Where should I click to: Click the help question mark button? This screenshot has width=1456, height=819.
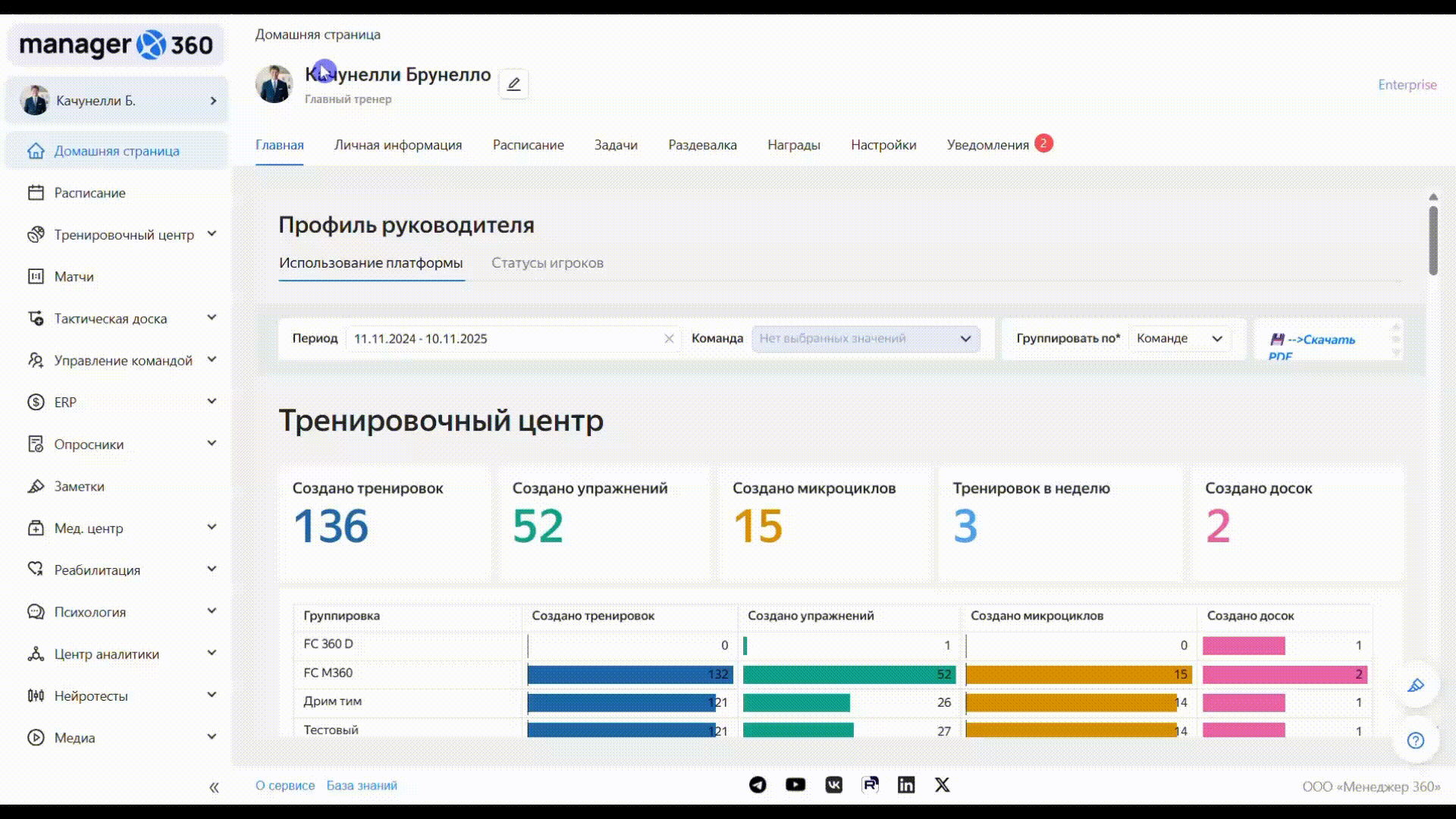(1415, 740)
